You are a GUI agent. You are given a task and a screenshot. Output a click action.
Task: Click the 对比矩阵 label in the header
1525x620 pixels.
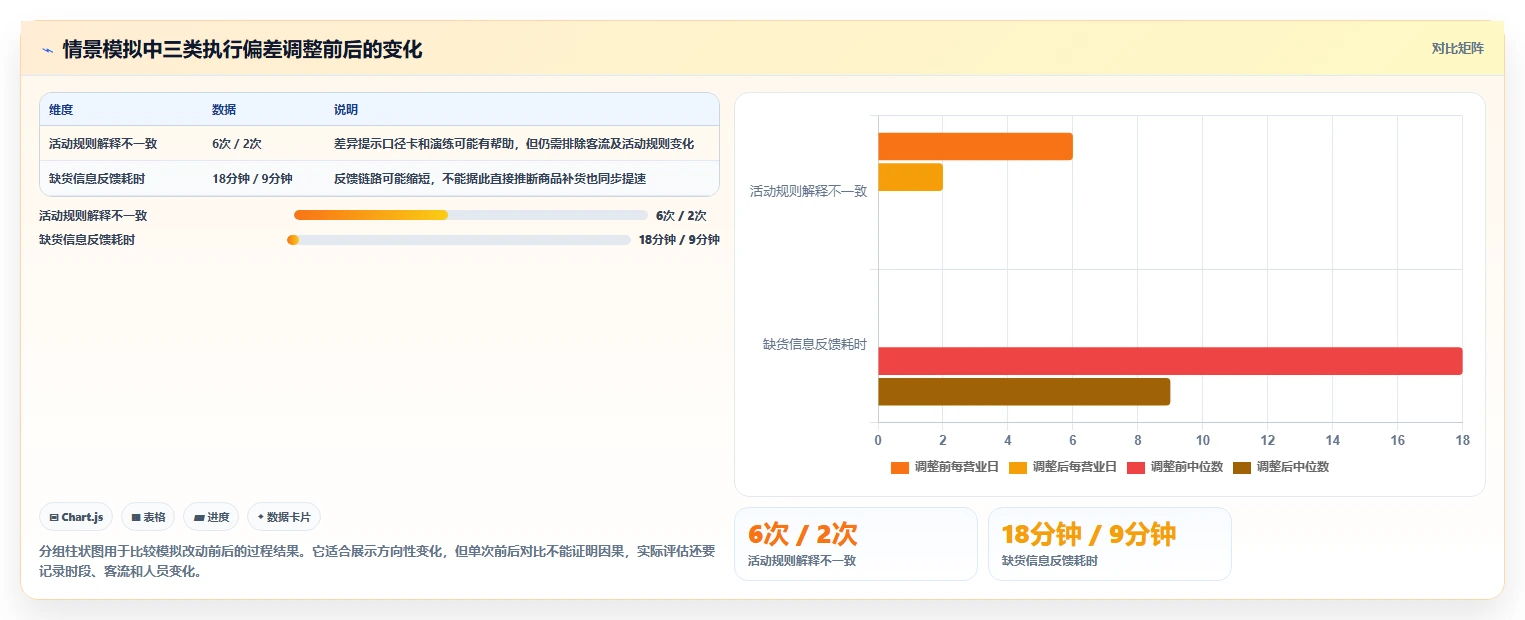click(1457, 48)
